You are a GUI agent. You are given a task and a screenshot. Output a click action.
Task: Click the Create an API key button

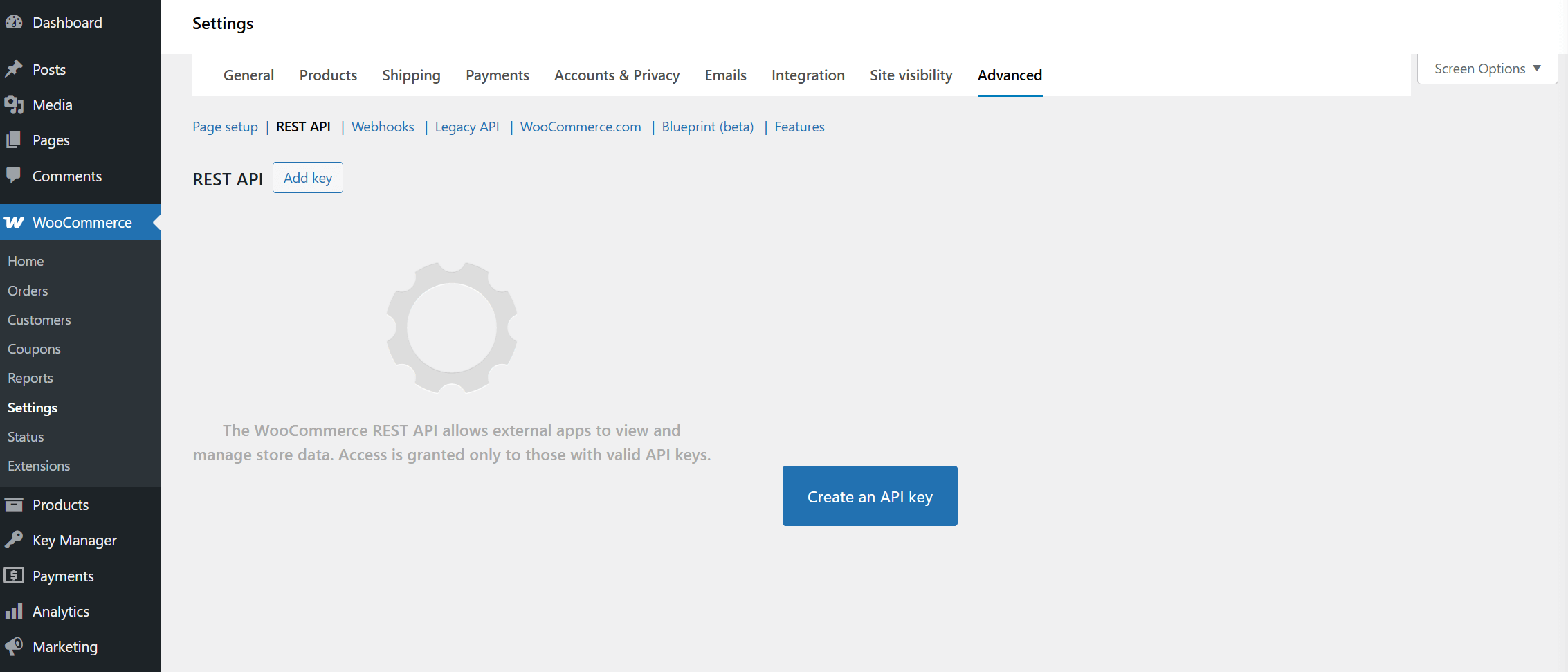click(x=870, y=496)
